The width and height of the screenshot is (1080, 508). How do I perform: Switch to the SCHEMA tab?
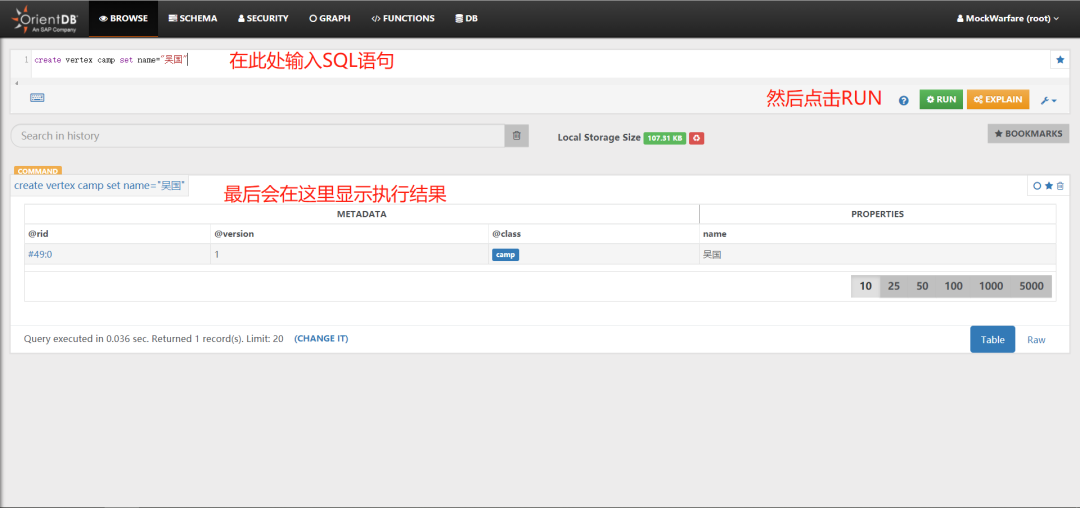[x=193, y=19]
